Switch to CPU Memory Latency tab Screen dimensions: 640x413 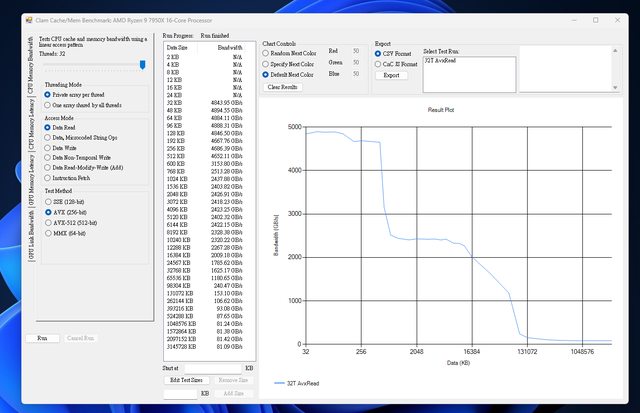pos(31,123)
